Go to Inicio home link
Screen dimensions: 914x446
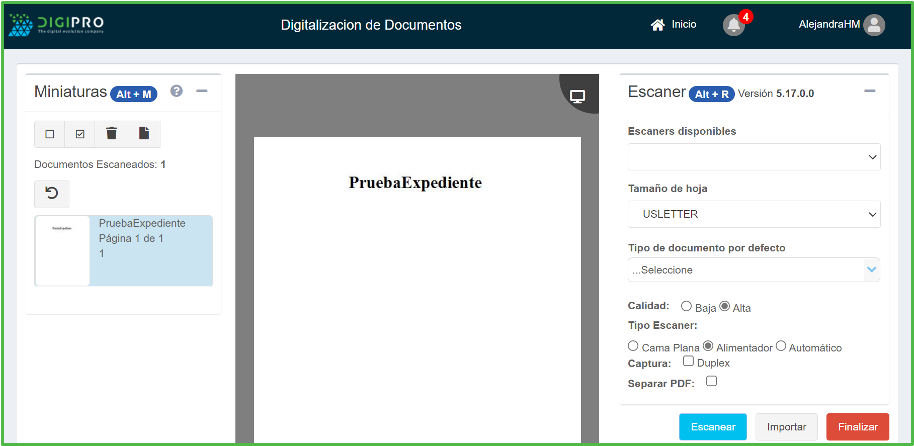click(673, 25)
